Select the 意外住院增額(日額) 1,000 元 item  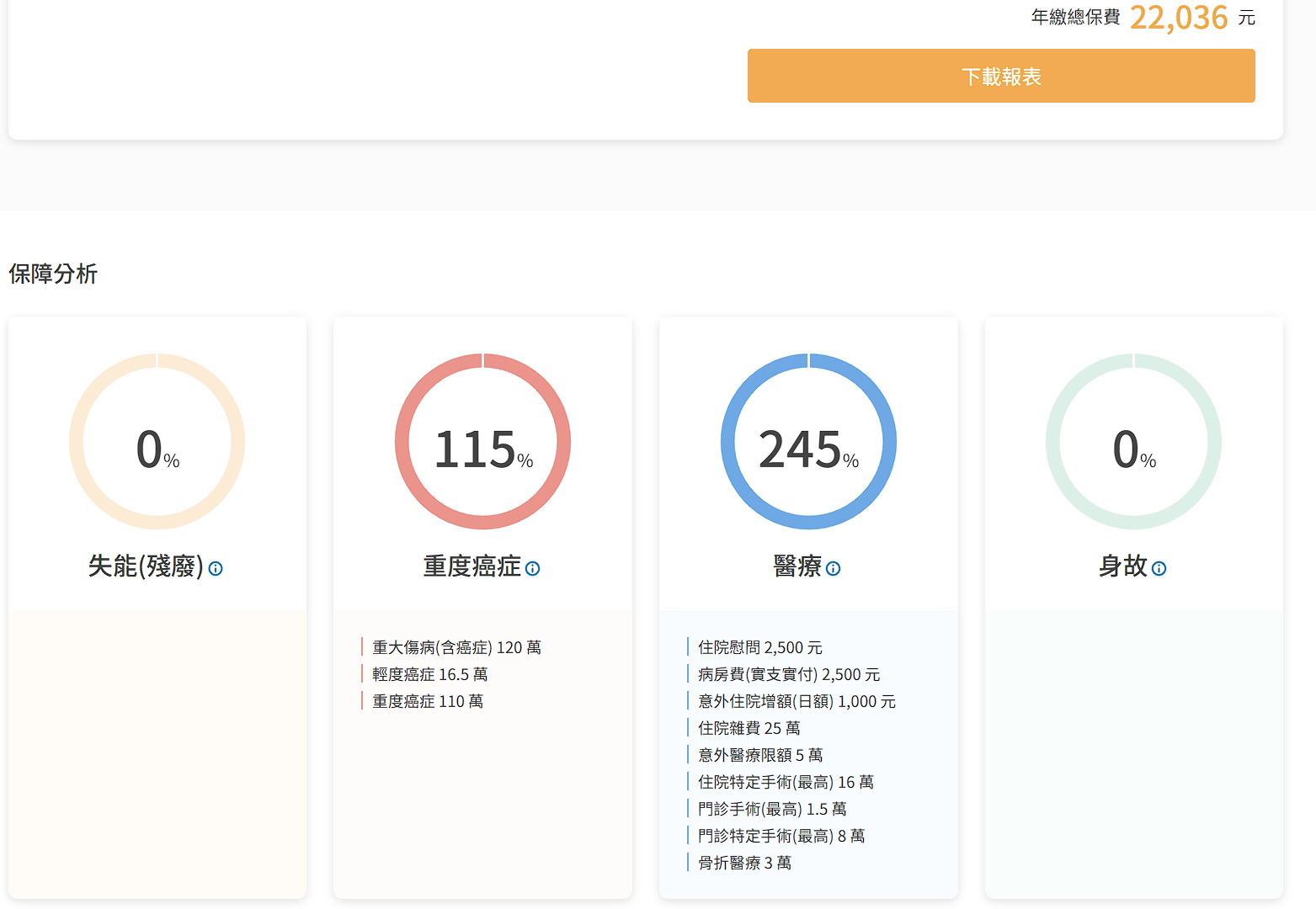pyautogui.click(x=797, y=701)
